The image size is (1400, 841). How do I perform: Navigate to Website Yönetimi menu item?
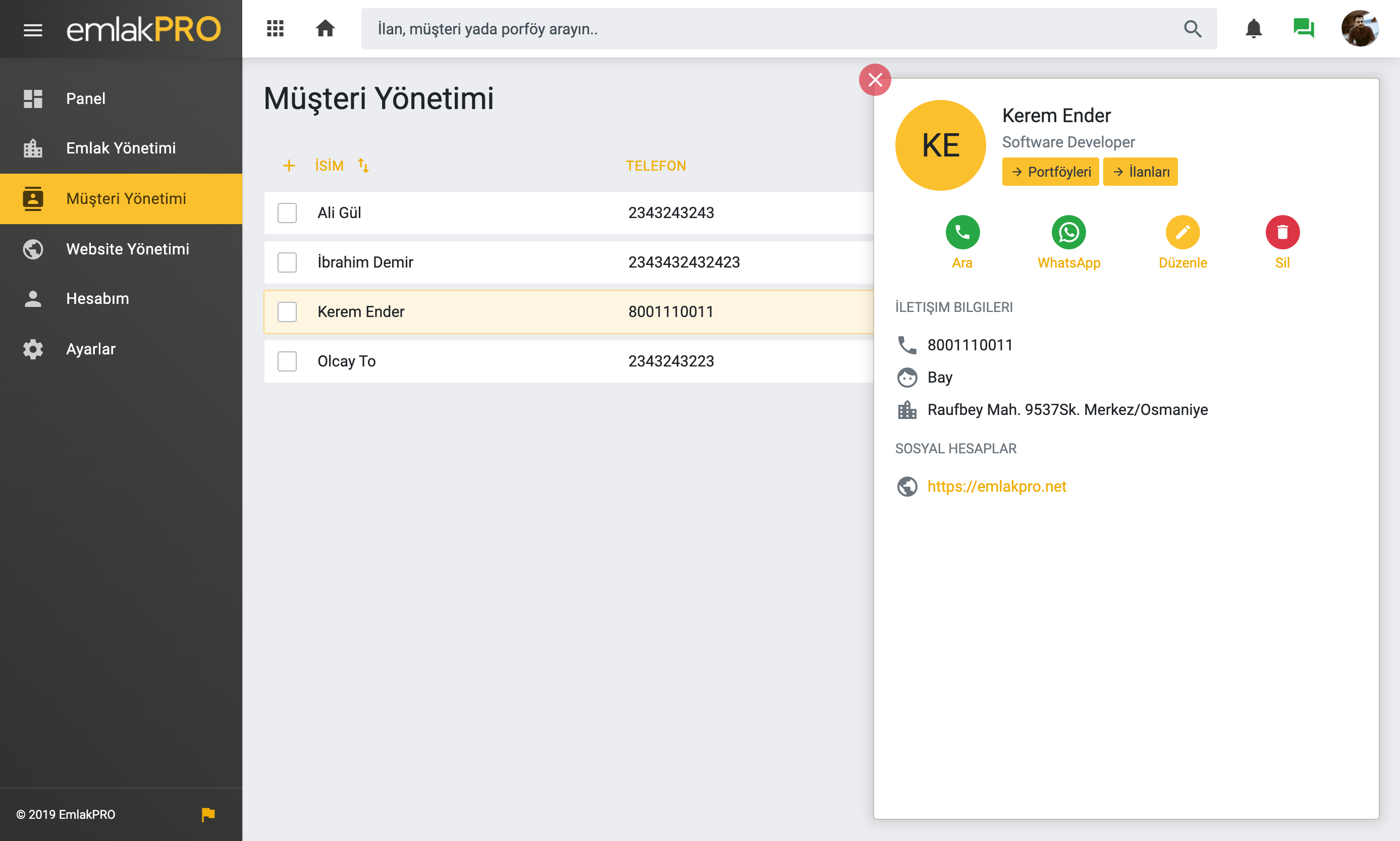128,249
